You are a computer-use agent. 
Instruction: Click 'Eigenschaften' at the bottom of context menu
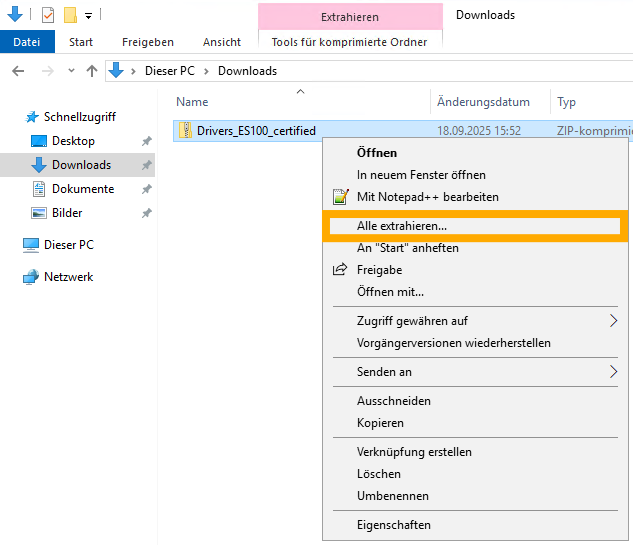tap(393, 525)
